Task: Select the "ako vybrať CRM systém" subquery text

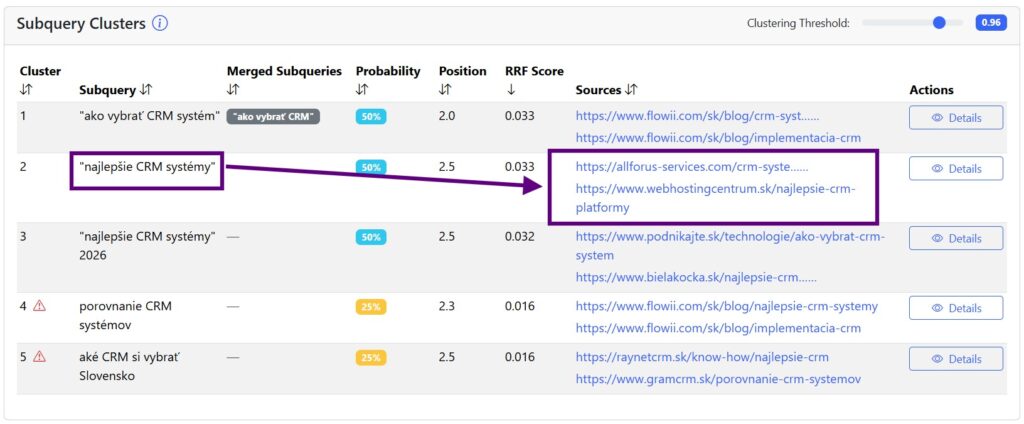Action: [149, 116]
